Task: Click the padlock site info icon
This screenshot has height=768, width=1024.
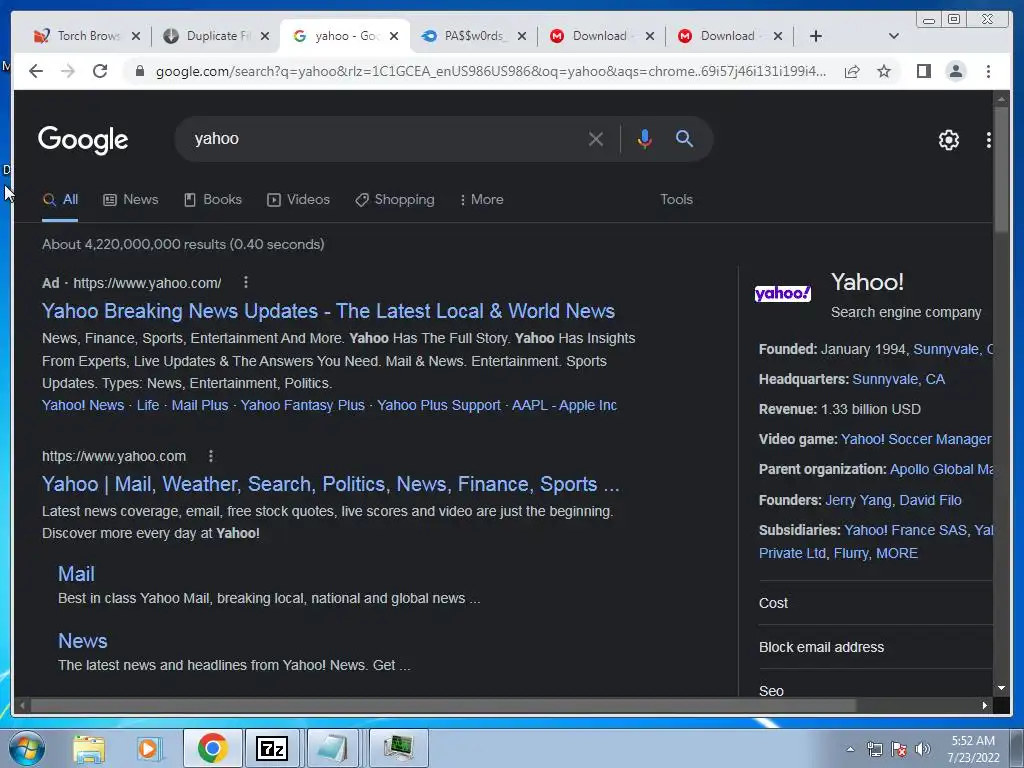Action: 139,71
